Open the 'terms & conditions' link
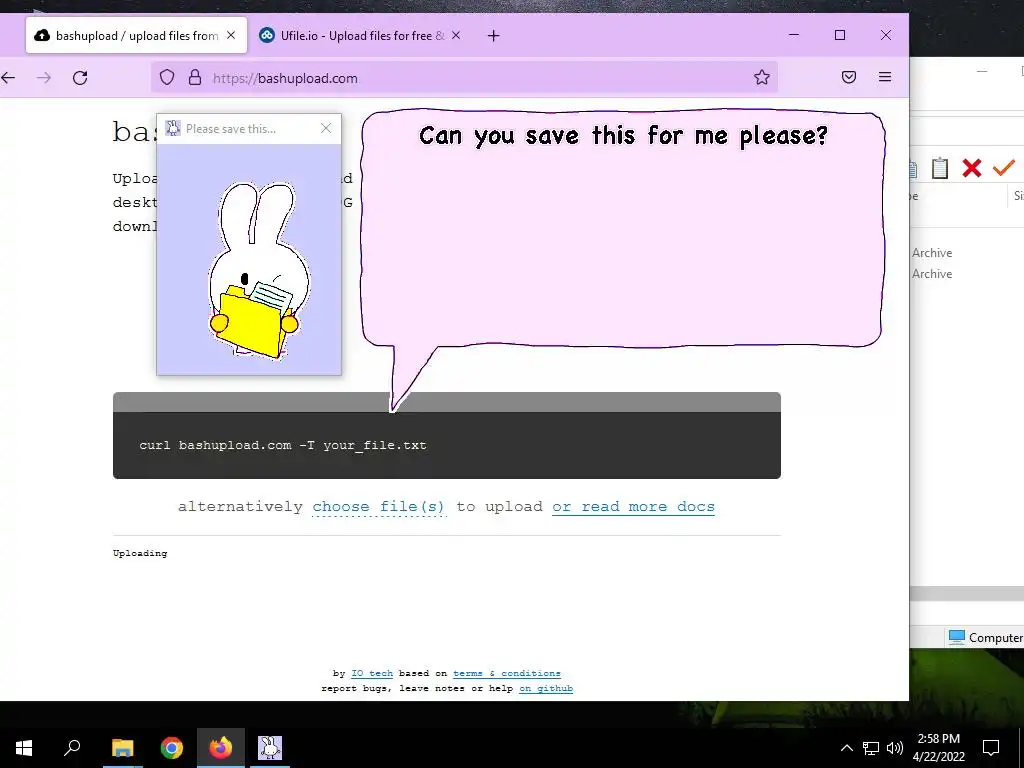The height and width of the screenshot is (768, 1024). 507,673
